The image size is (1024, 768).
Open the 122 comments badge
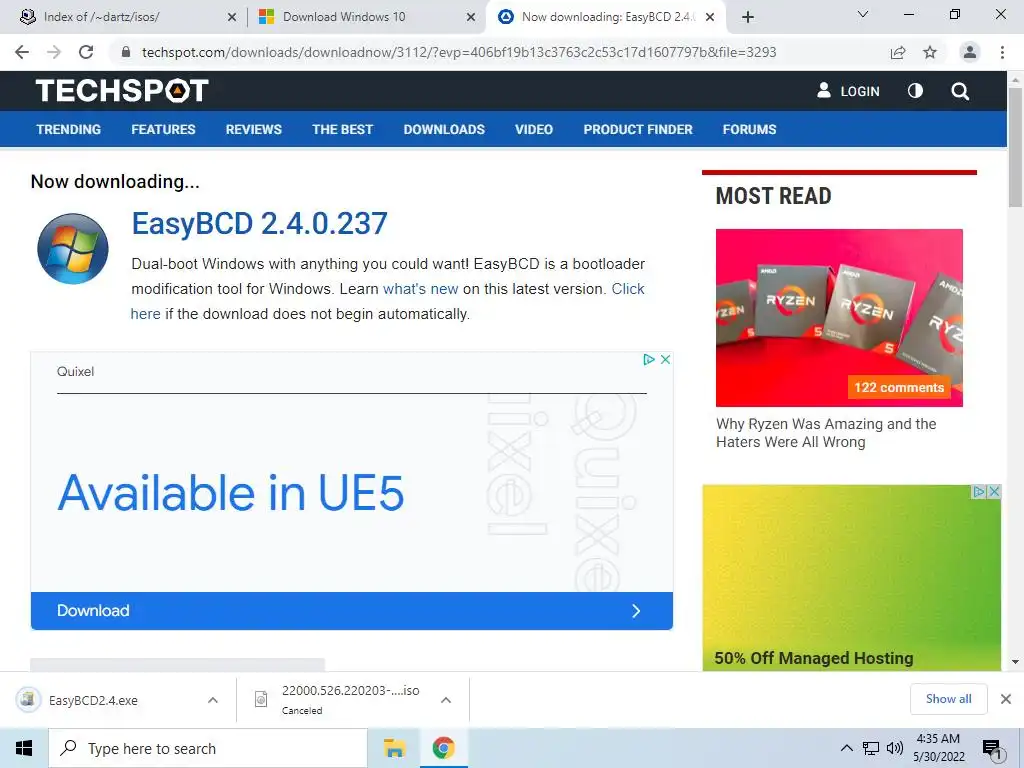tap(899, 387)
